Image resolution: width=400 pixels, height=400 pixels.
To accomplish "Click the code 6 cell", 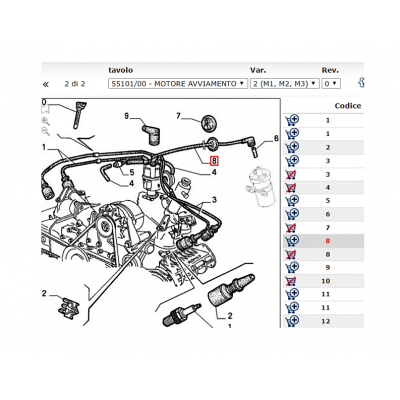I will coord(328,214).
